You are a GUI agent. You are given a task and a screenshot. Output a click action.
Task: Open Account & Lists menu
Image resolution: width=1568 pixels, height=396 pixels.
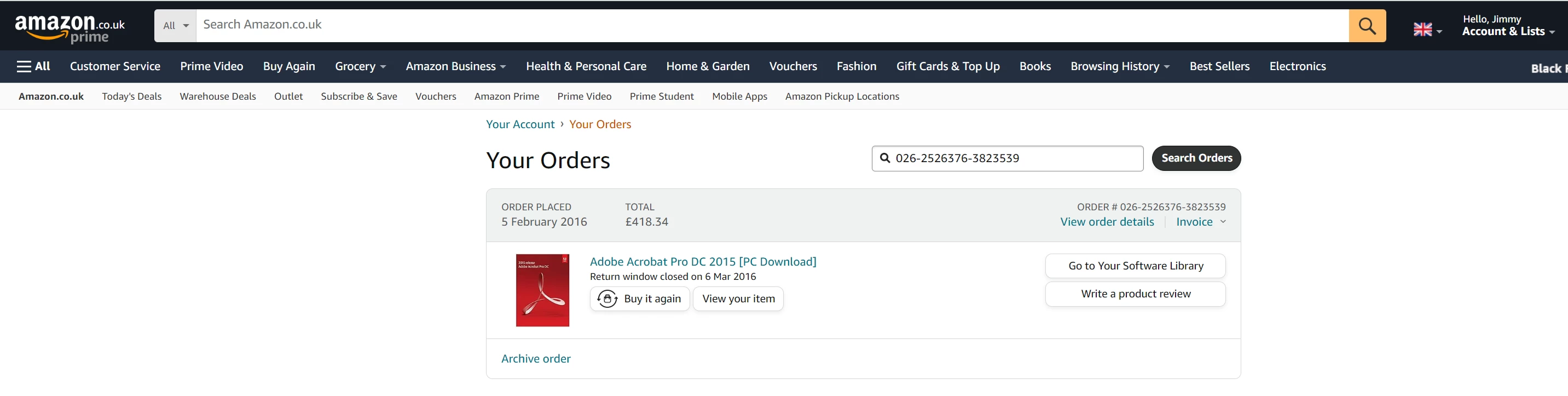click(1508, 26)
